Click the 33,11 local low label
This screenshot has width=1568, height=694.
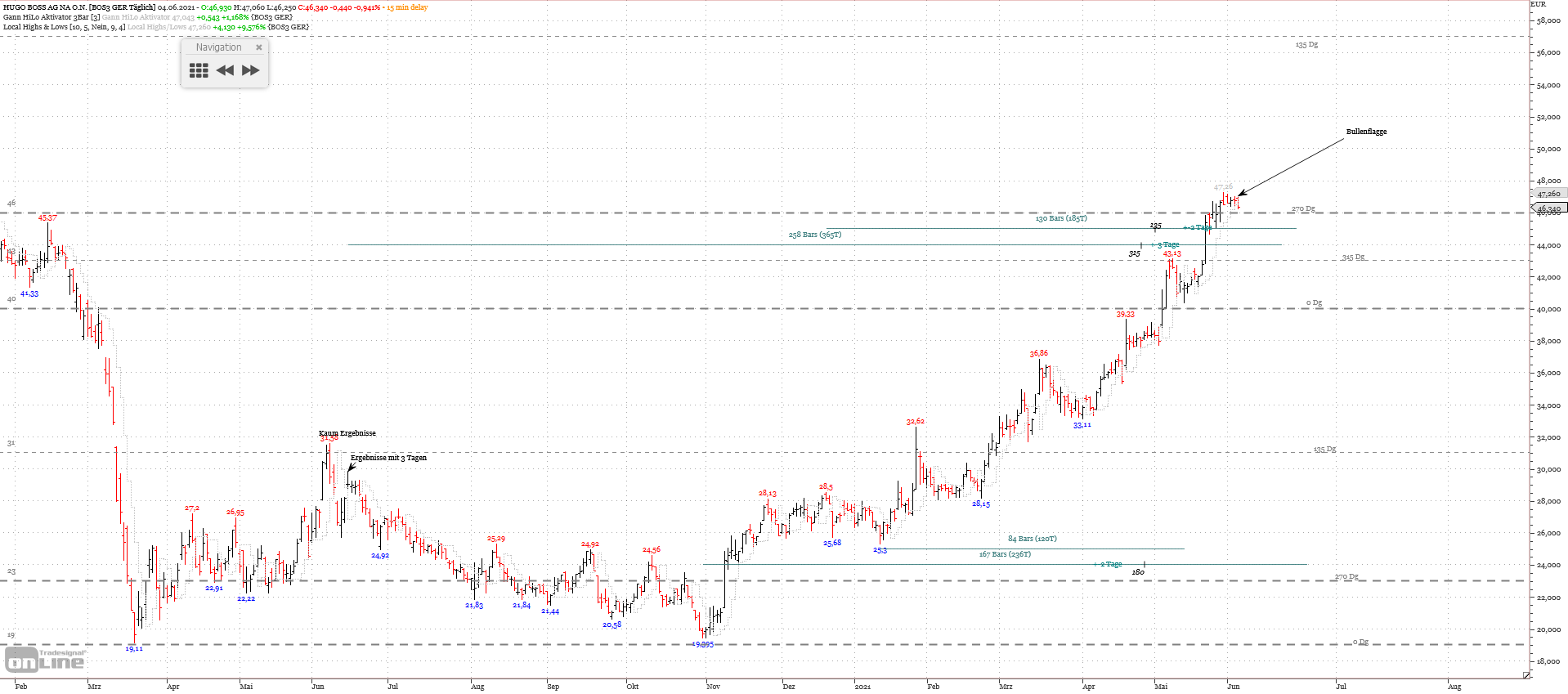click(x=1082, y=424)
